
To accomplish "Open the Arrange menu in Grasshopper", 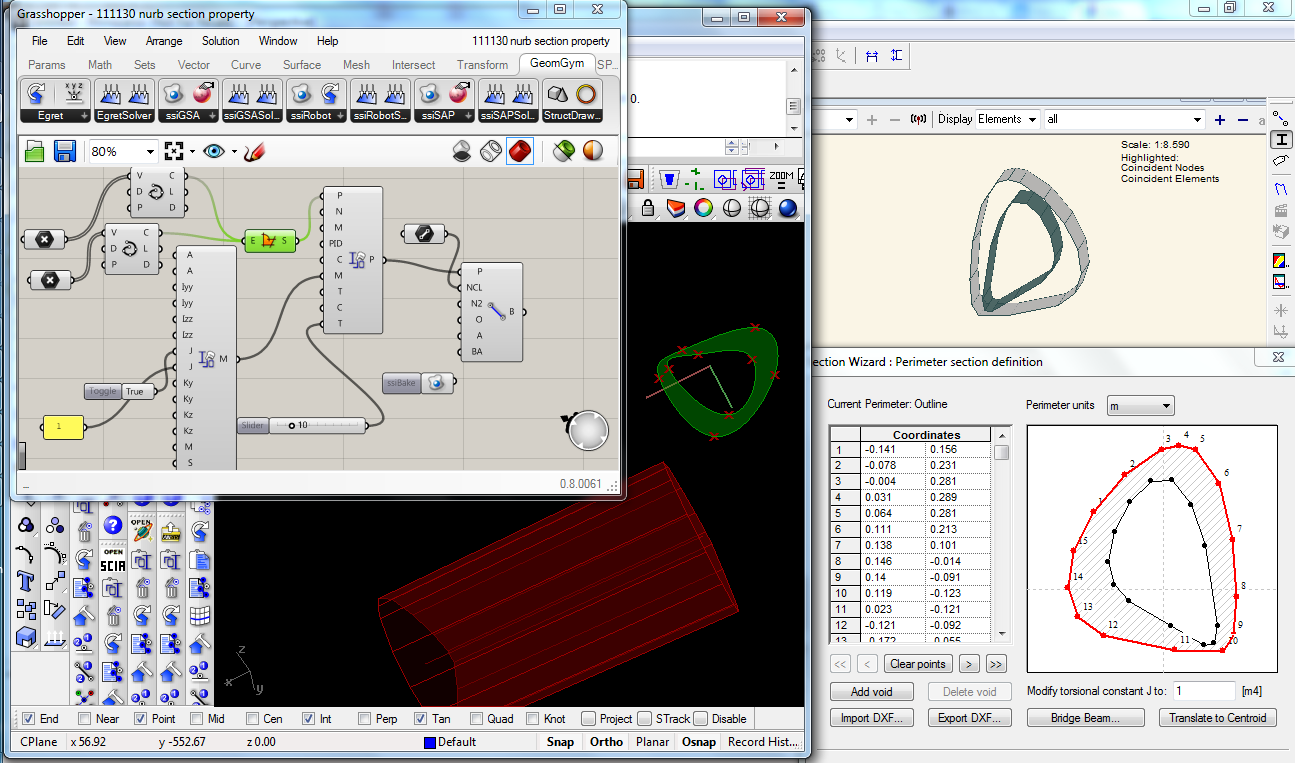I will point(164,41).
